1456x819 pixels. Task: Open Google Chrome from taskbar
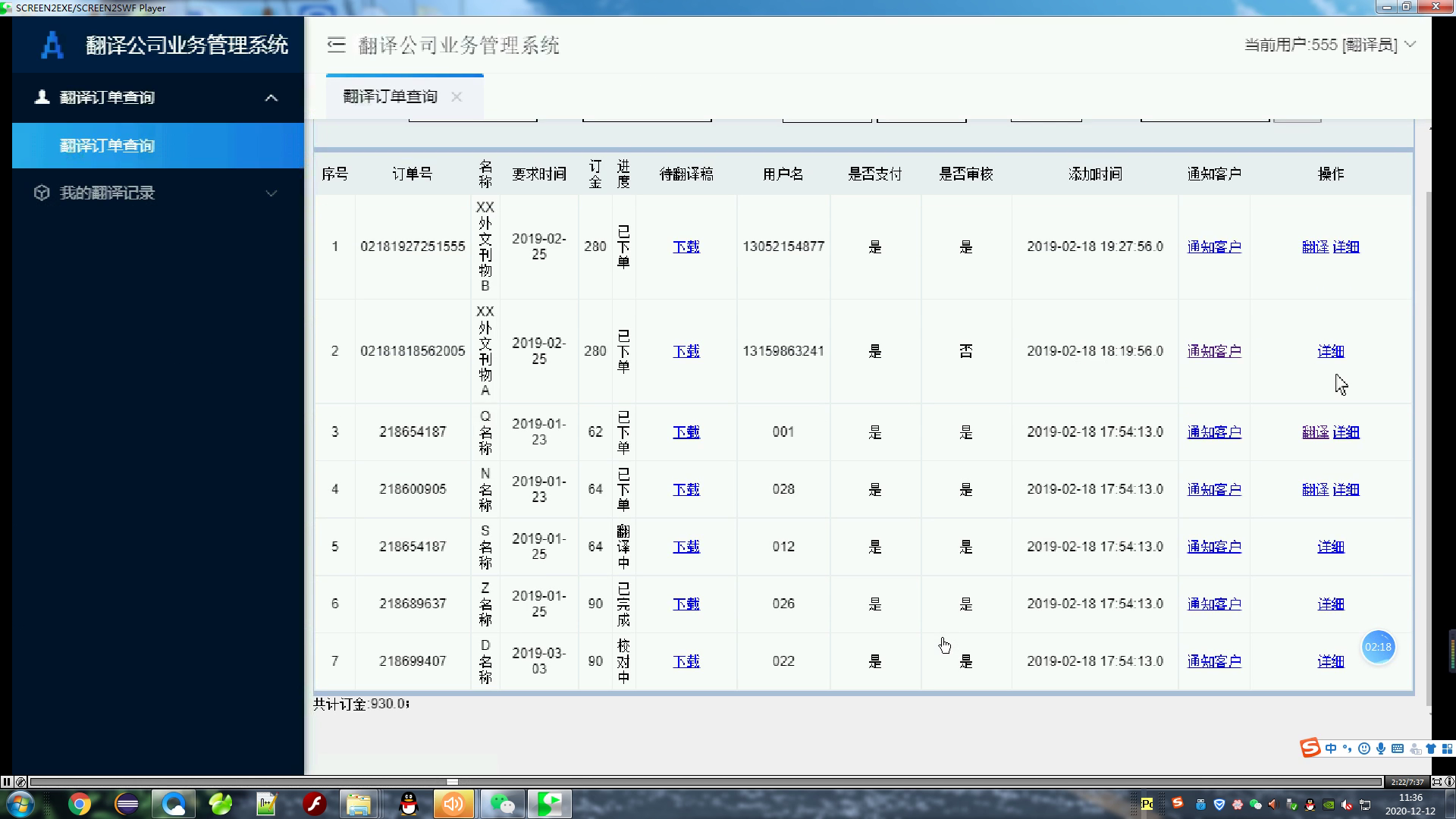[80, 804]
